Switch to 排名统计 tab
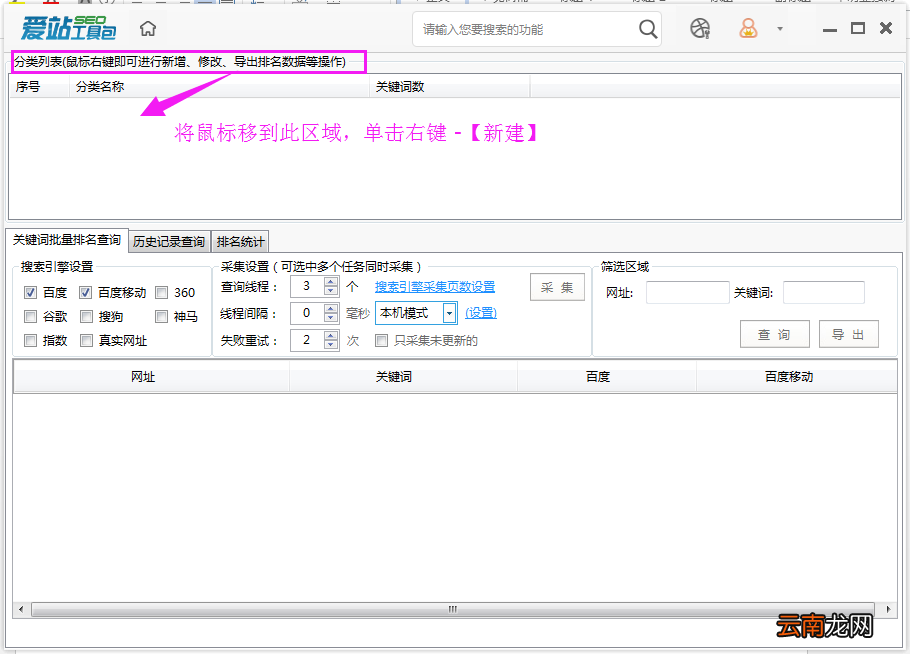 240,241
